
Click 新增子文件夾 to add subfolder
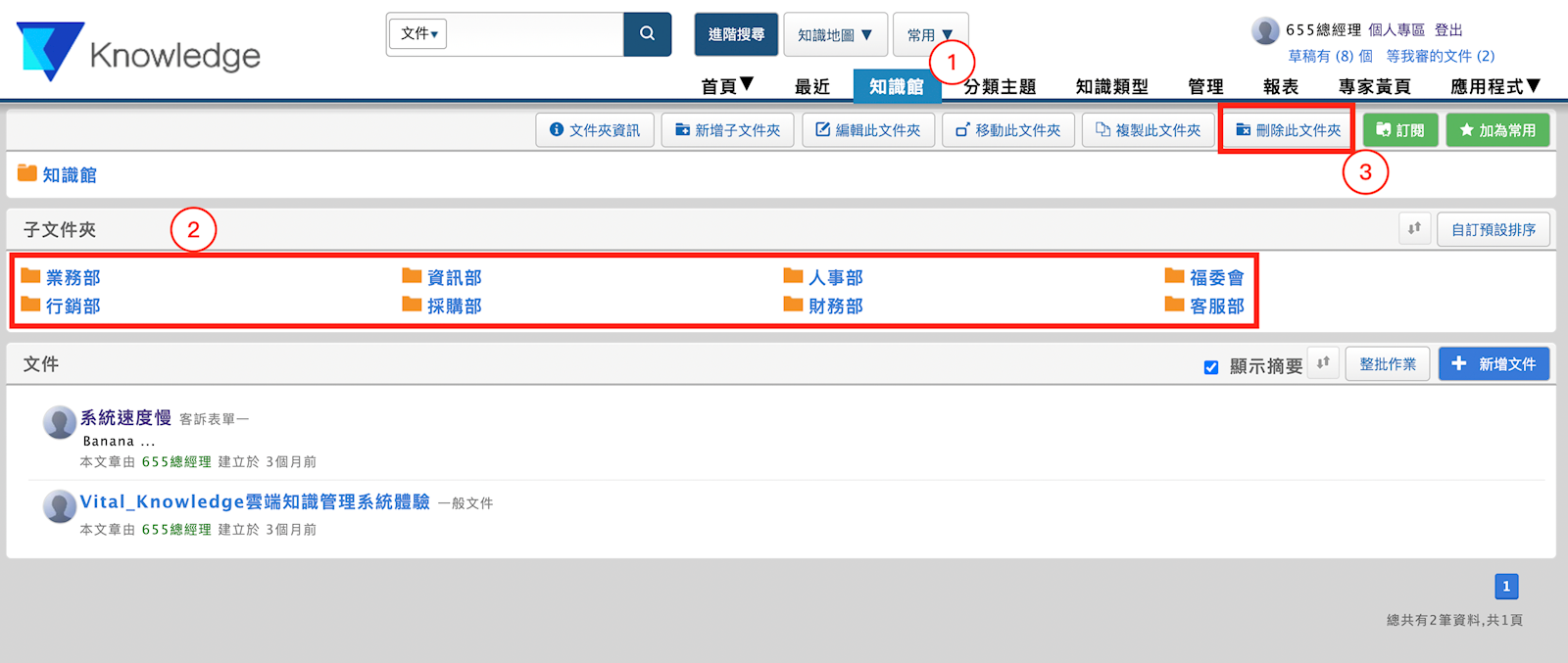tap(727, 130)
